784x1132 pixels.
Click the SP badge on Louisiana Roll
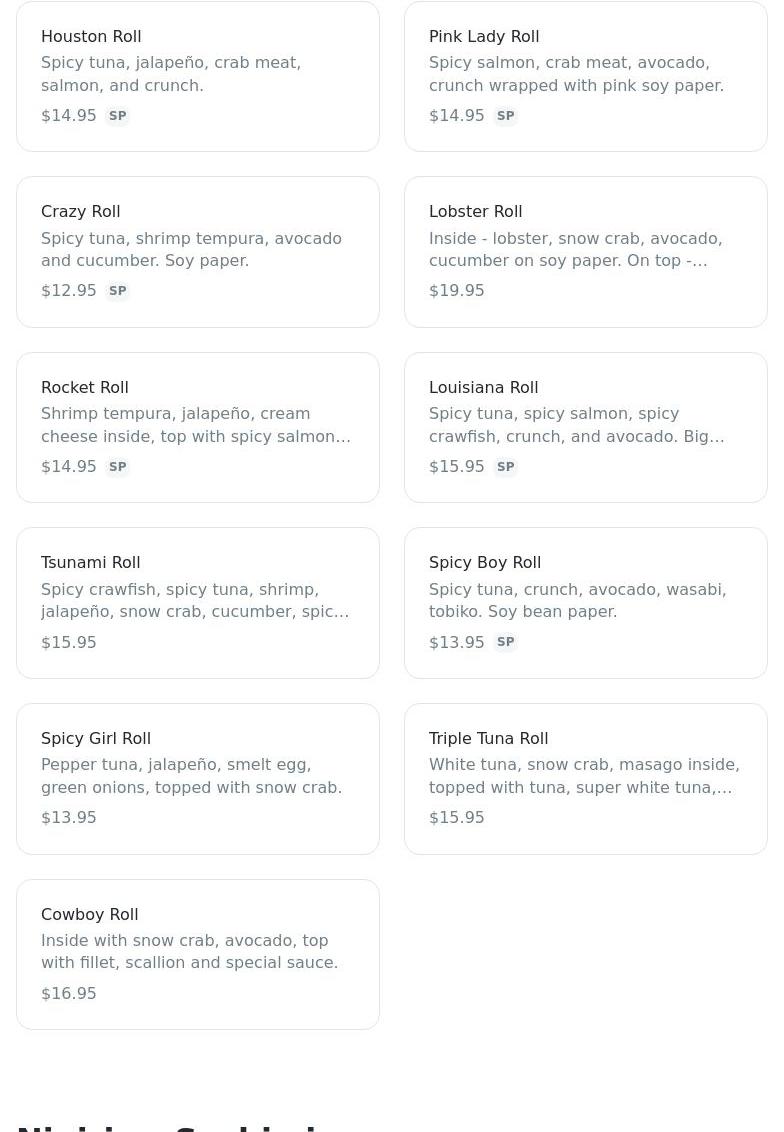point(505,467)
